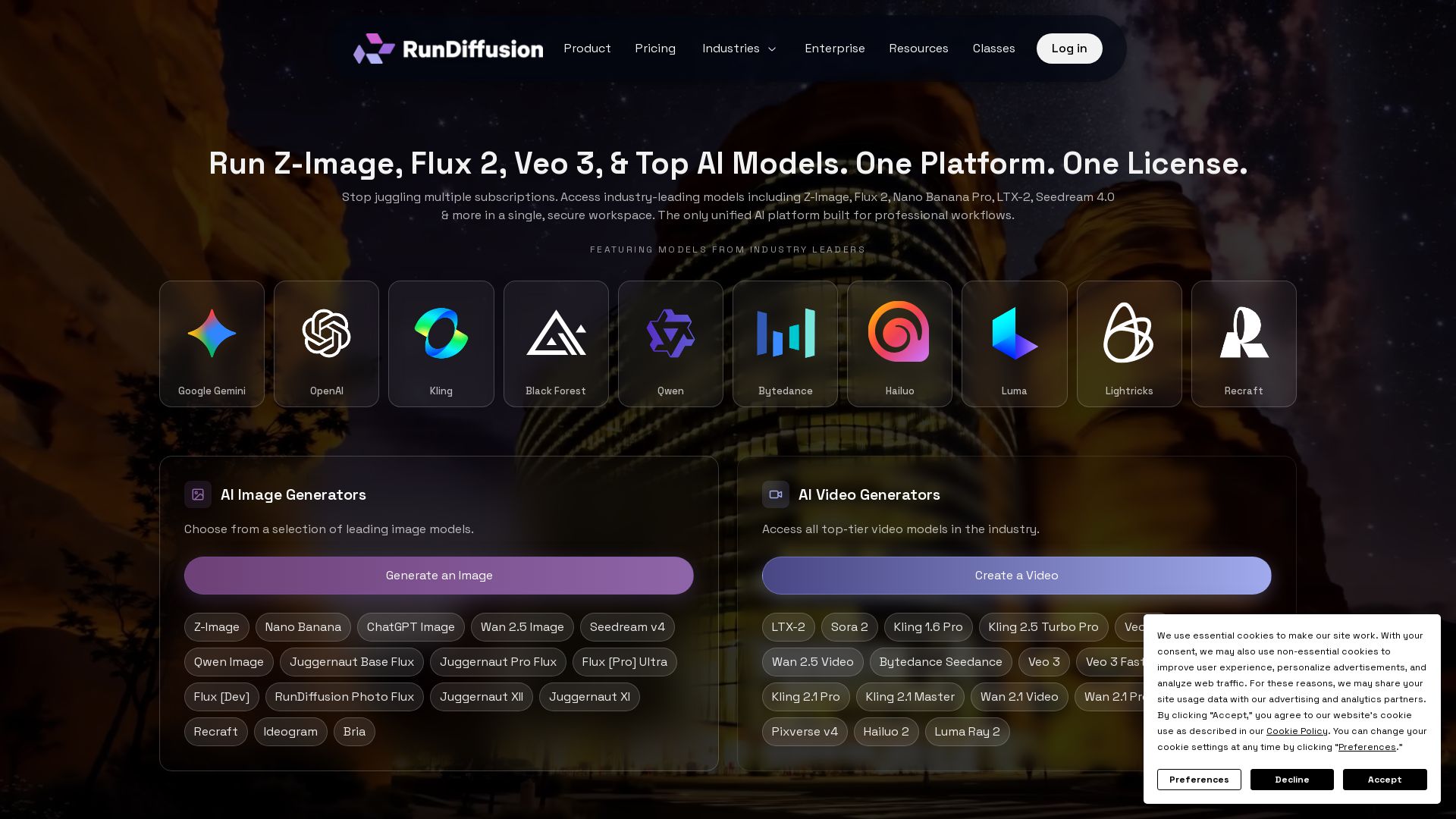Go to the Enterprise nav item
The width and height of the screenshot is (1456, 819).
pyautogui.click(x=834, y=49)
